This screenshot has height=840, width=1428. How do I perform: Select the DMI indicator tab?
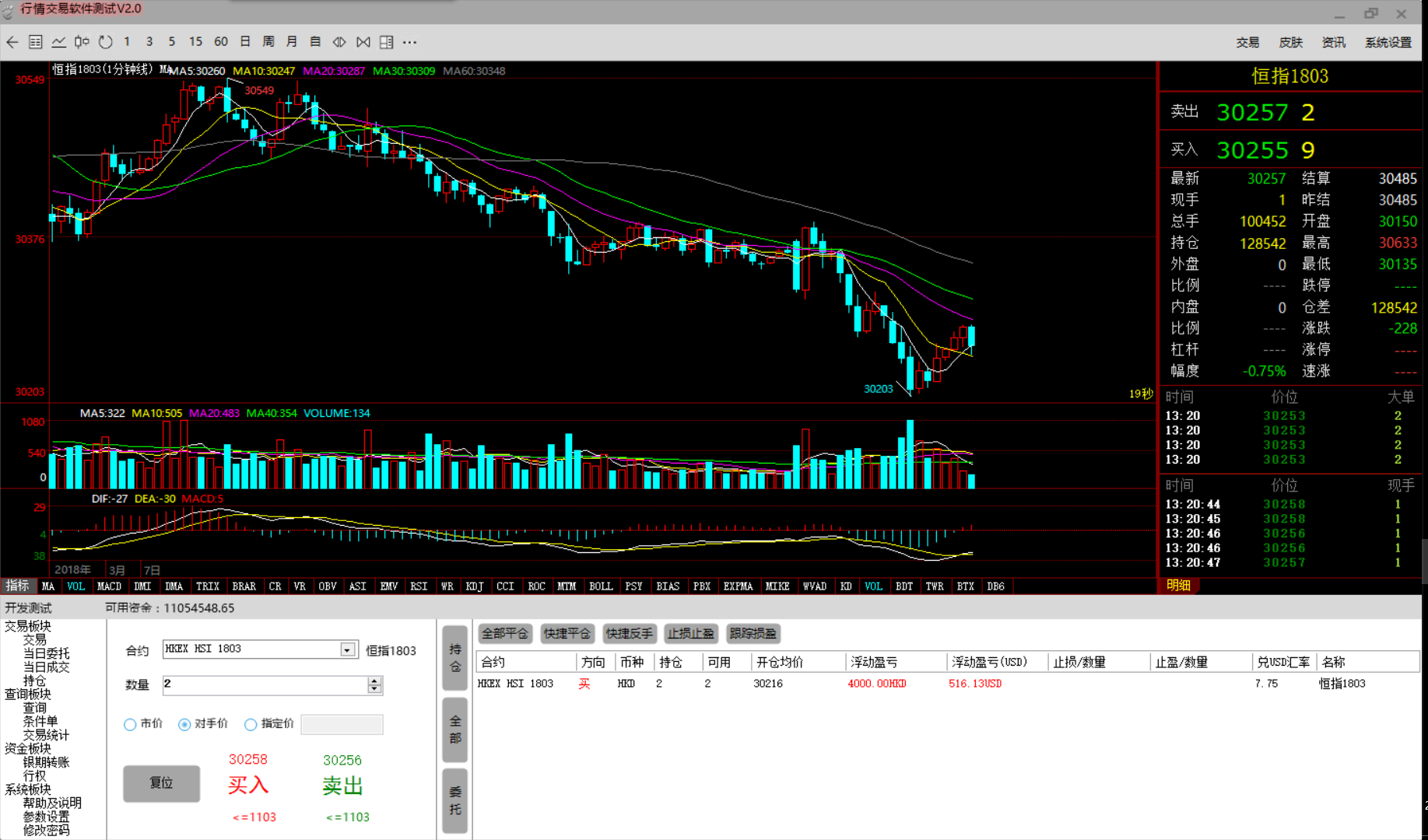tap(142, 586)
